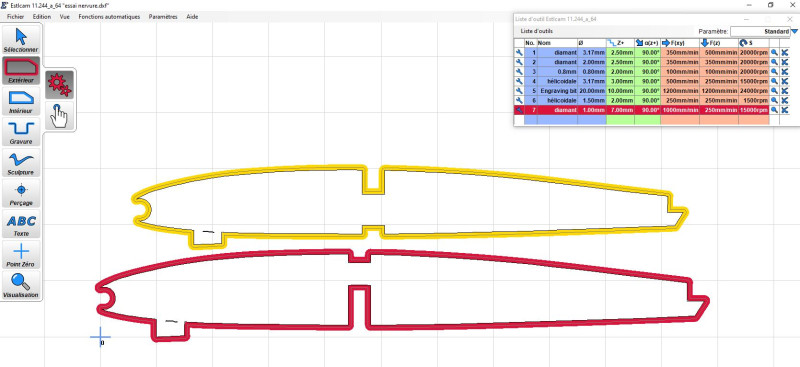Choose the Perçage drilling tool
The image size is (800, 367).
pos(21,193)
